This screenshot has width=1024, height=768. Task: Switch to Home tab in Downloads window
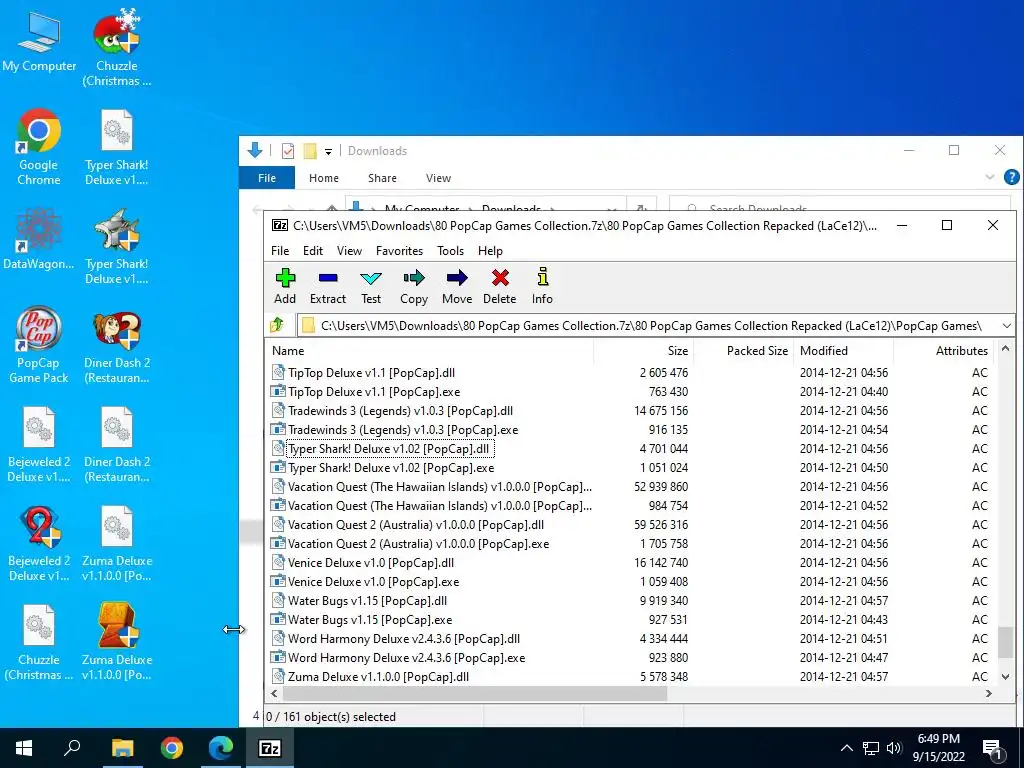pyautogui.click(x=324, y=178)
